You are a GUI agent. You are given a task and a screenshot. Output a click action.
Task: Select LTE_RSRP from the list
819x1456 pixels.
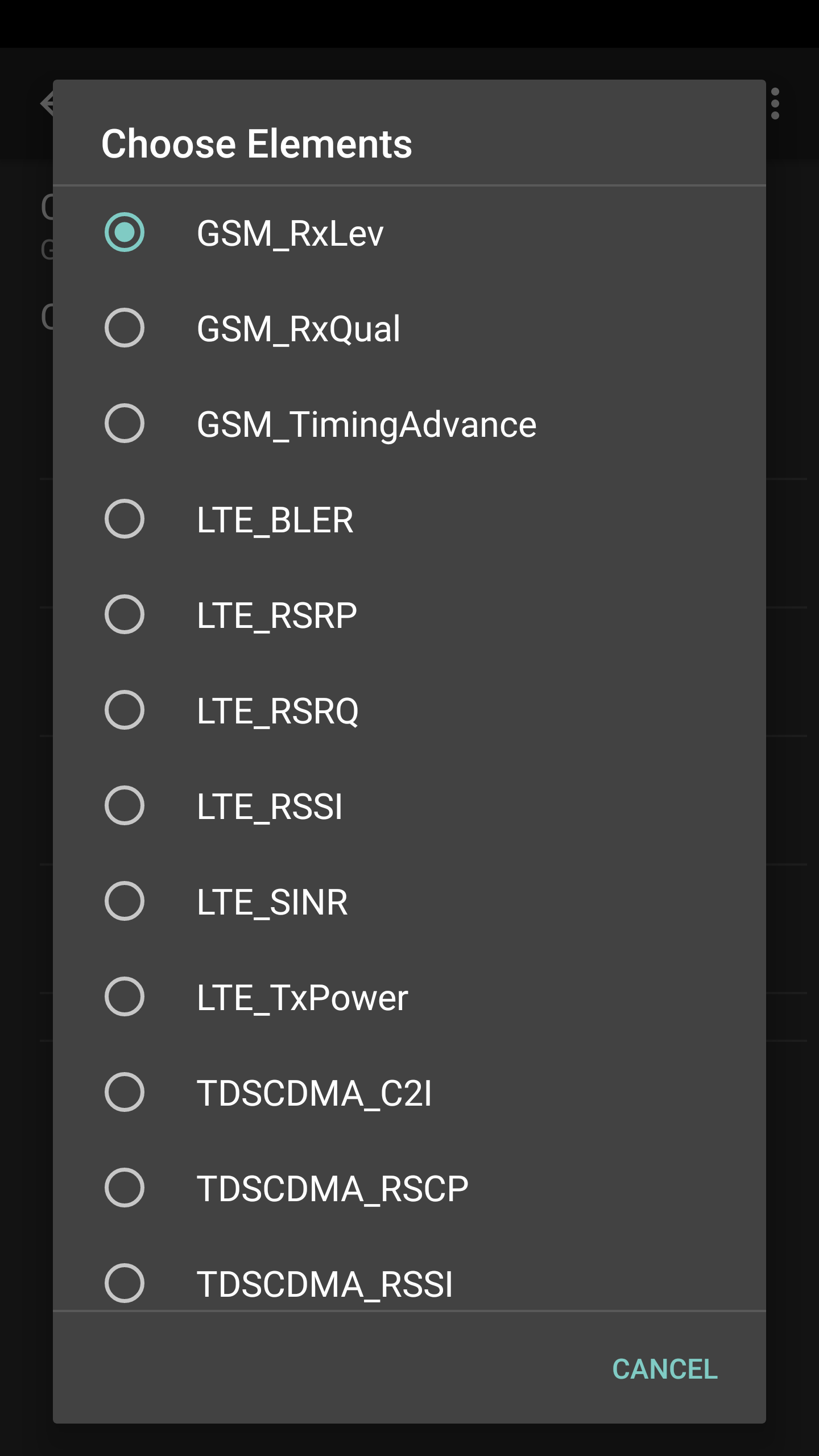coord(409,615)
